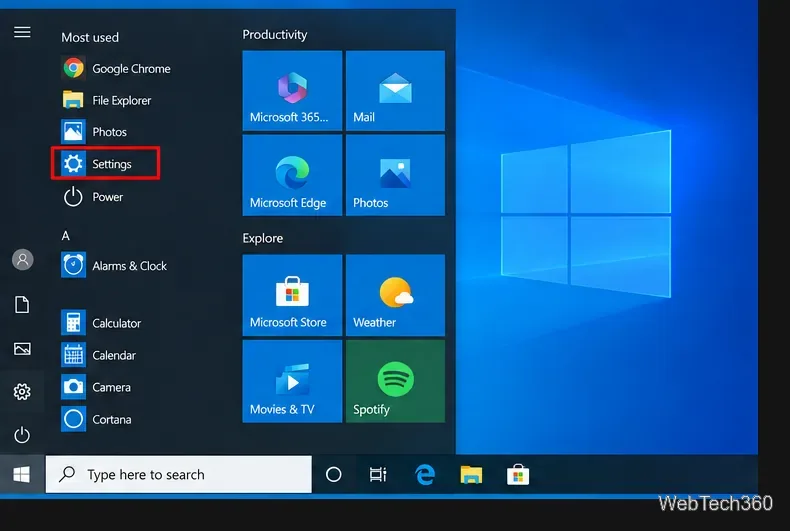Expand the Start menu hamburger button

pos(22,32)
